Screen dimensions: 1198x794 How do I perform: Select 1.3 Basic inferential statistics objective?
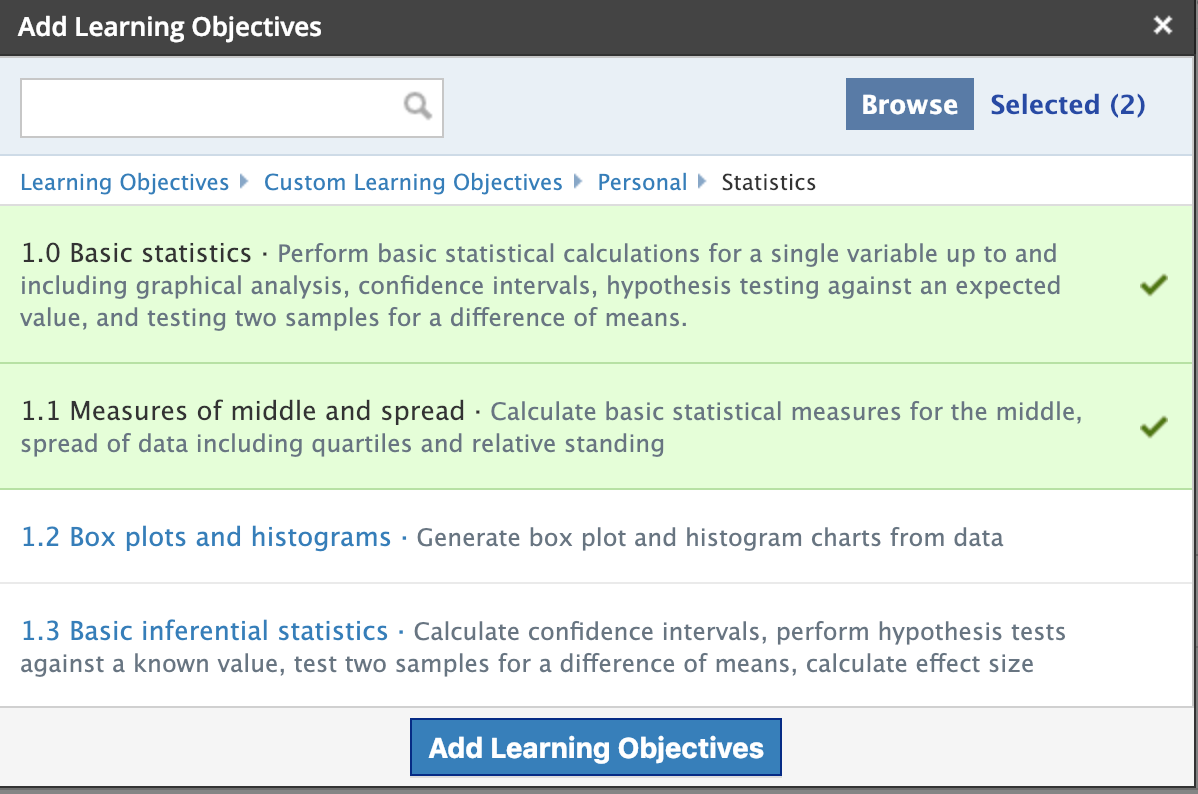point(205,631)
